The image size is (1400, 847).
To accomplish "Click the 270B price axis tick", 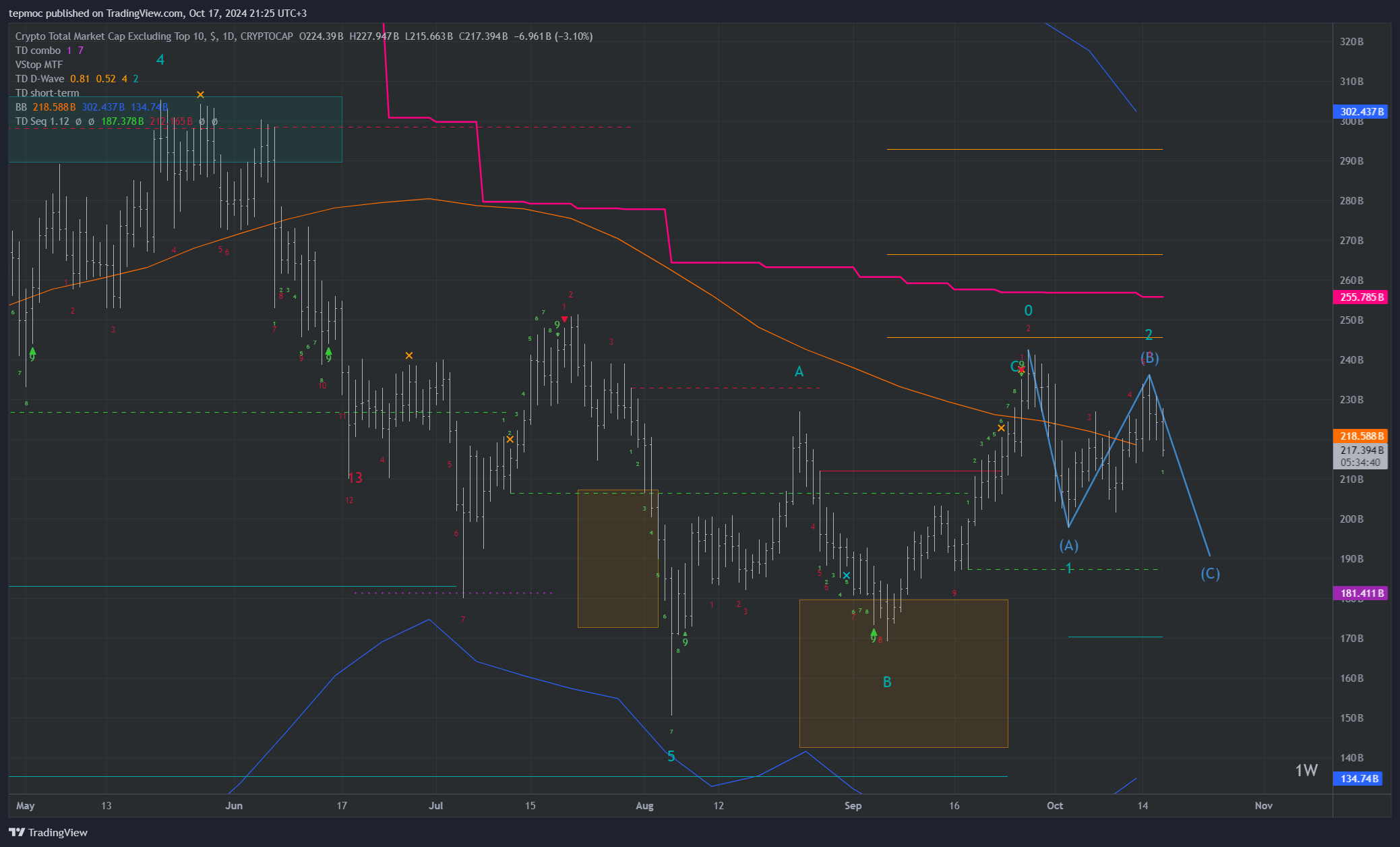I will tap(1351, 241).
